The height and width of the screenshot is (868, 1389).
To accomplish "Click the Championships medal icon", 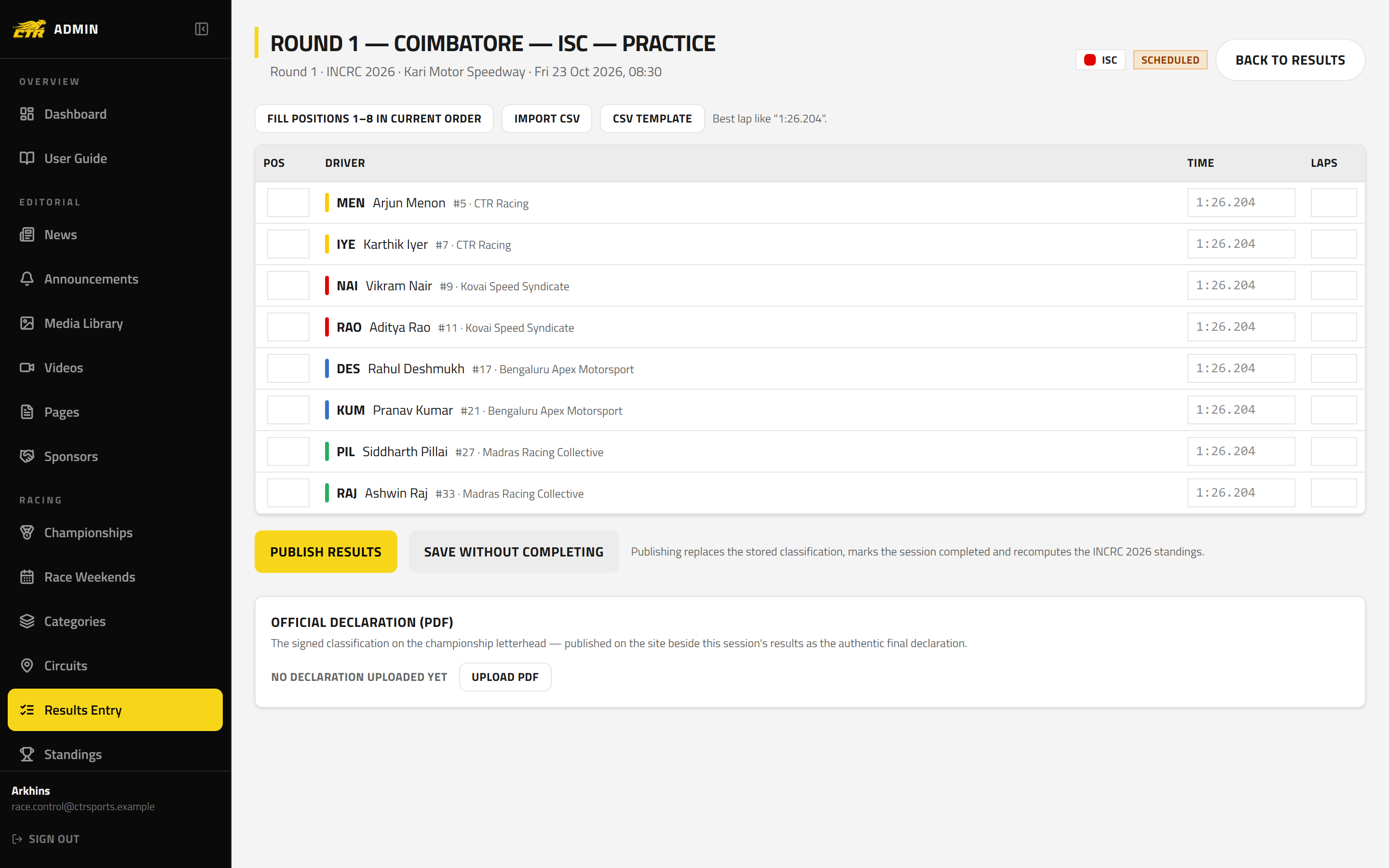I will click(x=27, y=532).
